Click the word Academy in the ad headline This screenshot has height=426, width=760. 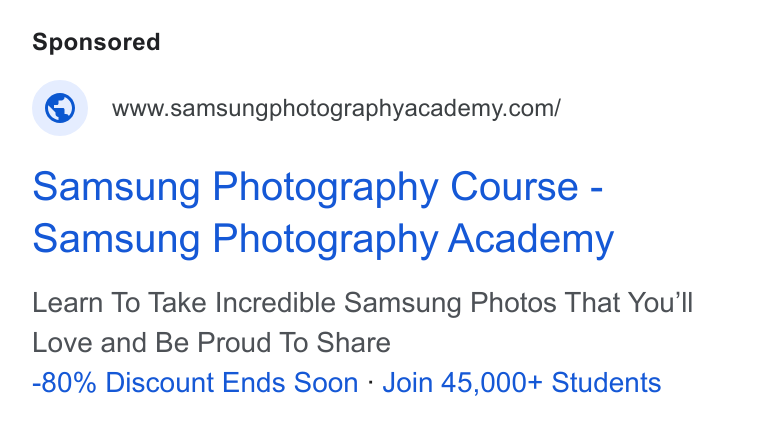(x=531, y=239)
